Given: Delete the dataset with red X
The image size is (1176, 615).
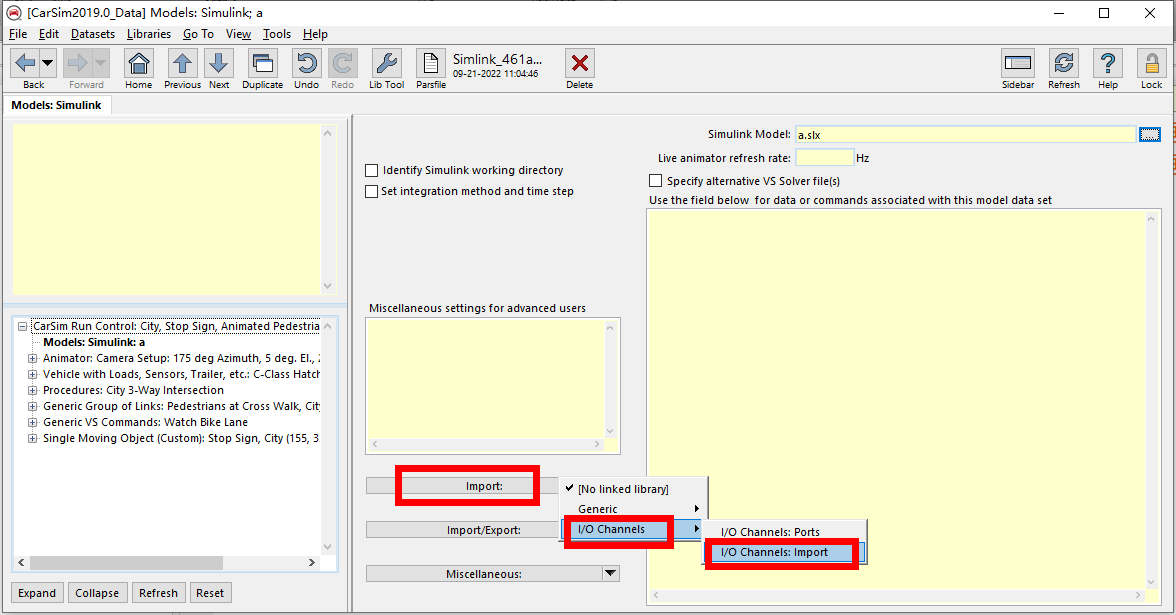Looking at the screenshot, I should click(580, 63).
